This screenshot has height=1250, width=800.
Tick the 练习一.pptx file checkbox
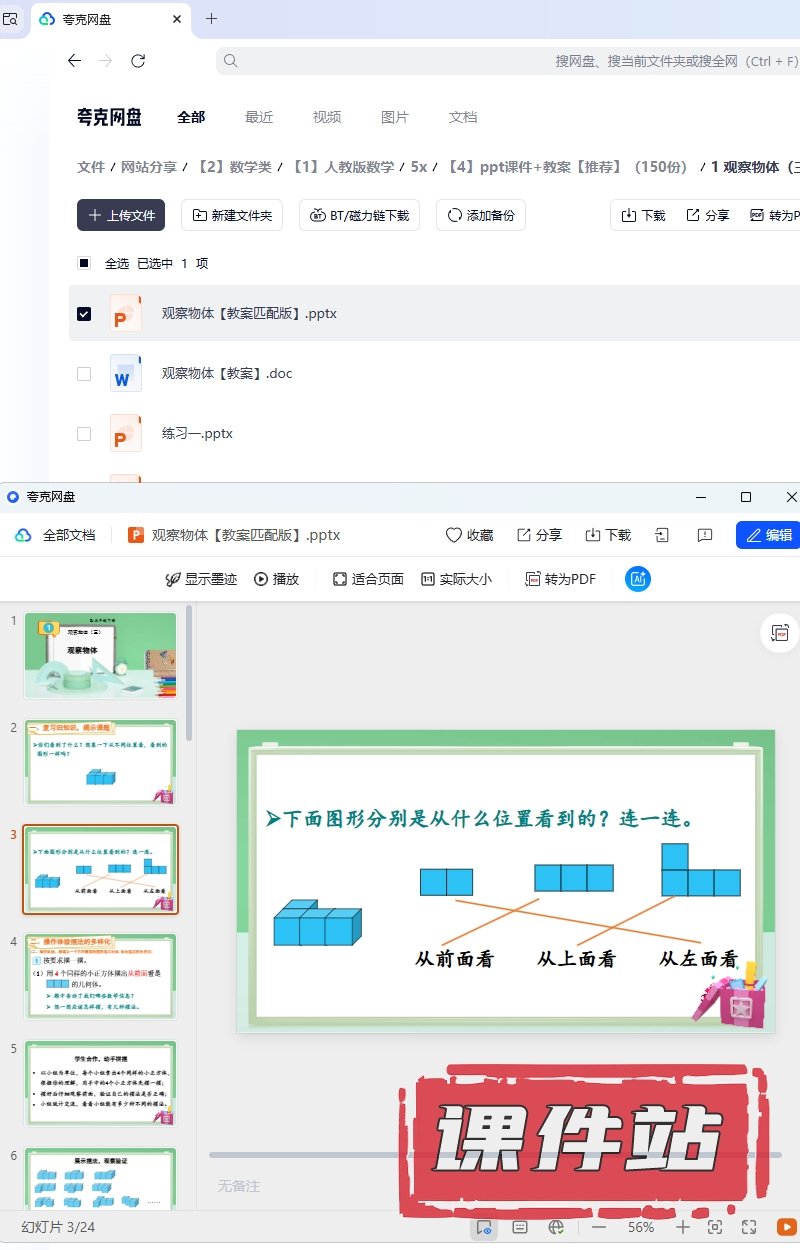84,434
